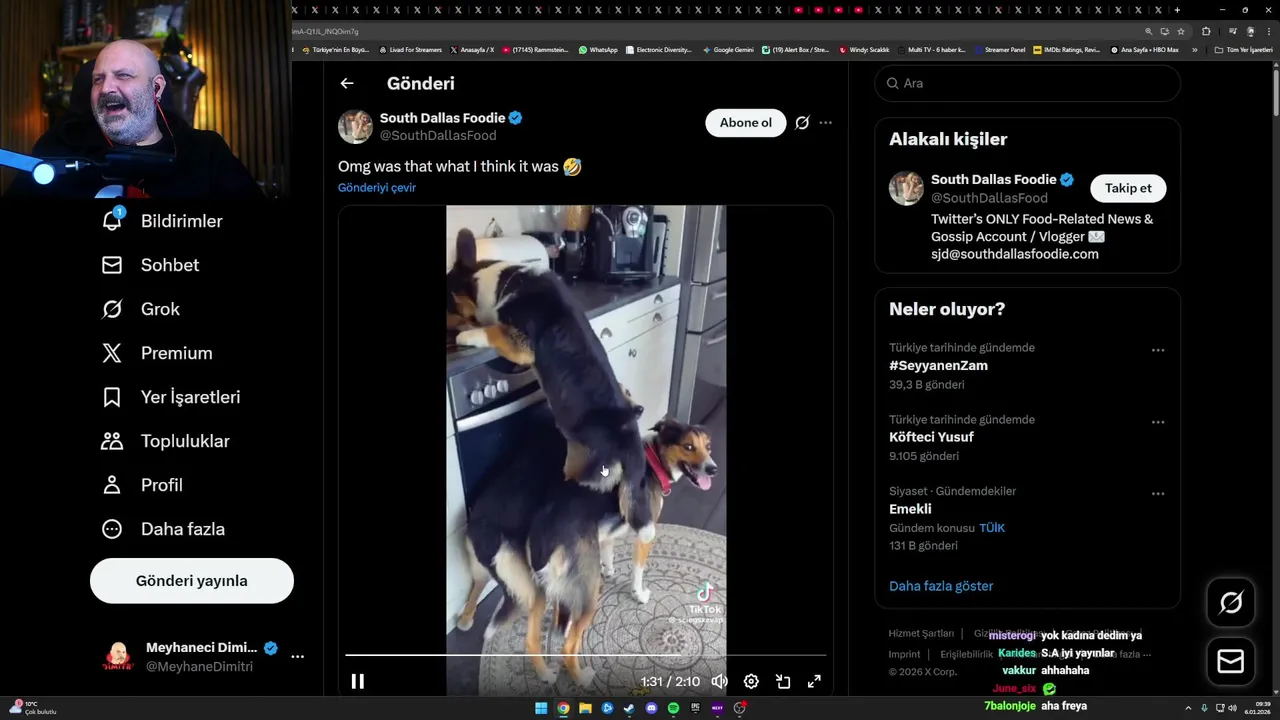This screenshot has height=720, width=1280.
Task: Show more bookmarks via the chevron
Action: (x=1194, y=49)
